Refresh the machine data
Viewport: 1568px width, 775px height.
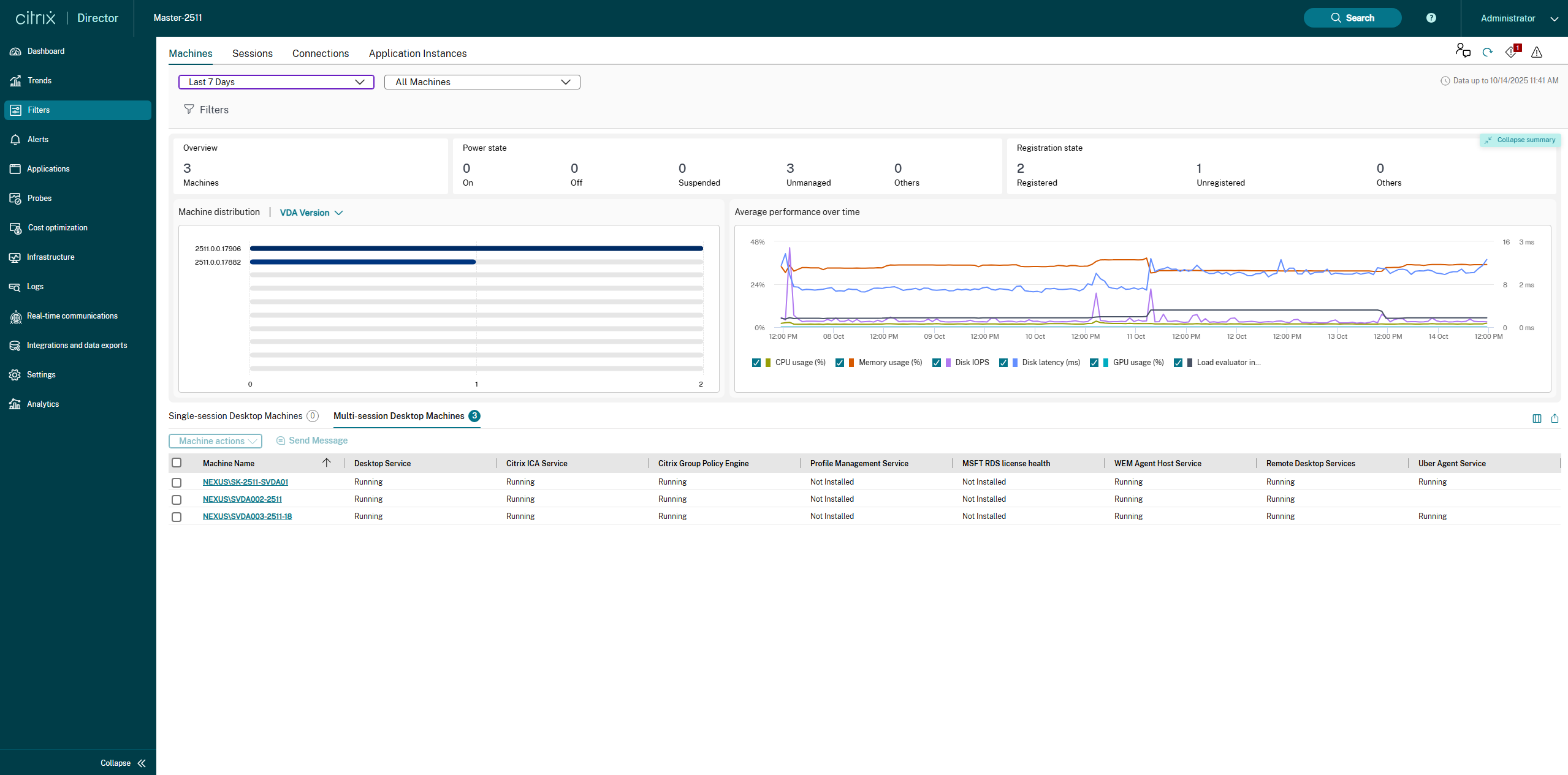click(x=1488, y=52)
